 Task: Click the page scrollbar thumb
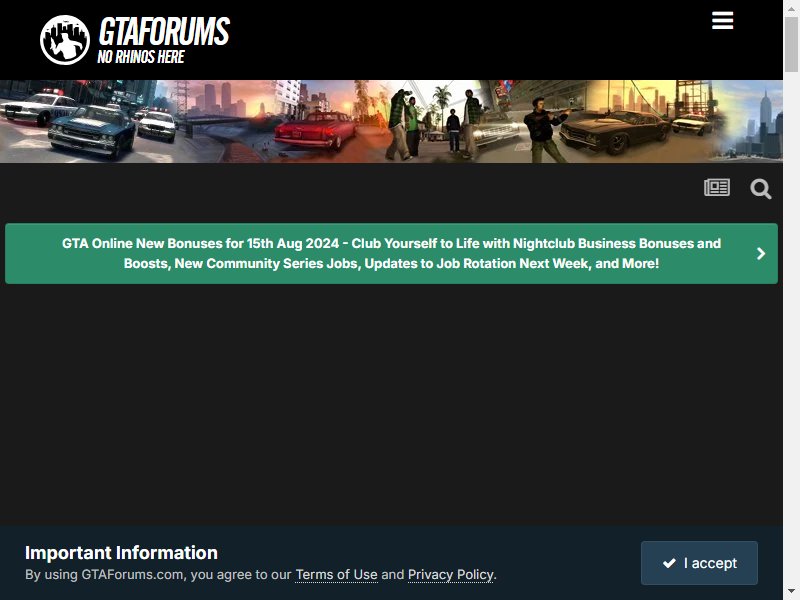pyautogui.click(x=791, y=44)
